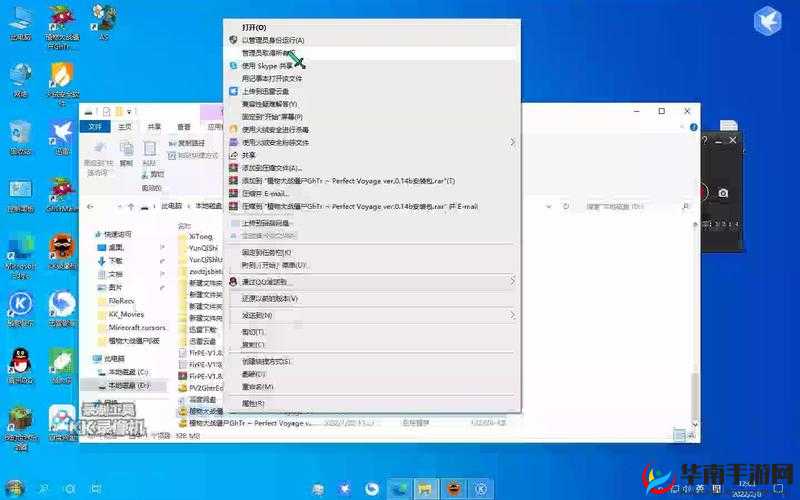
Task: Choose 打开(O) in the context menu
Action: click(x=254, y=27)
